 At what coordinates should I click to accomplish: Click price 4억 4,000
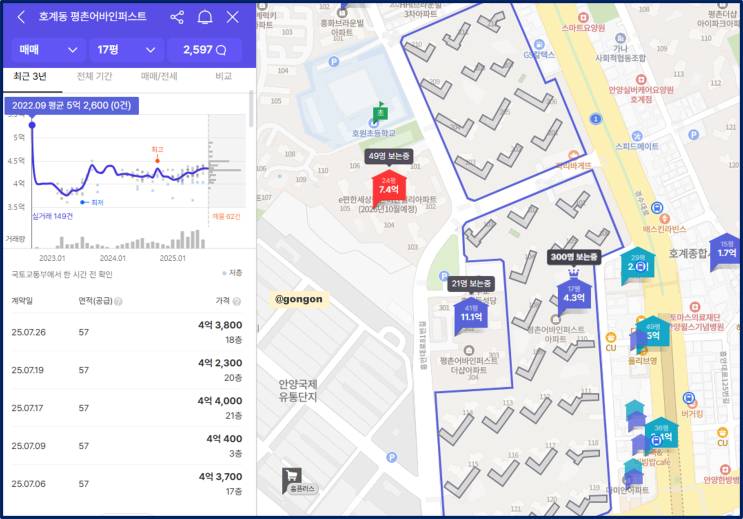pyautogui.click(x=220, y=401)
